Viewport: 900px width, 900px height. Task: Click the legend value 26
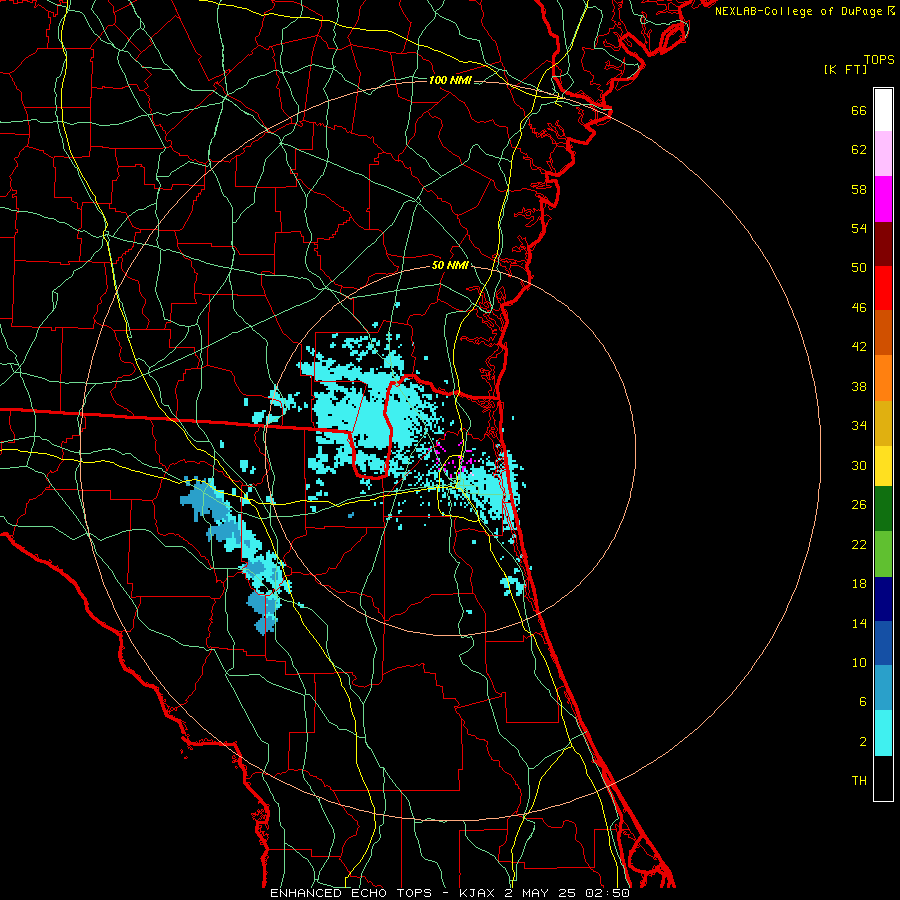859,505
